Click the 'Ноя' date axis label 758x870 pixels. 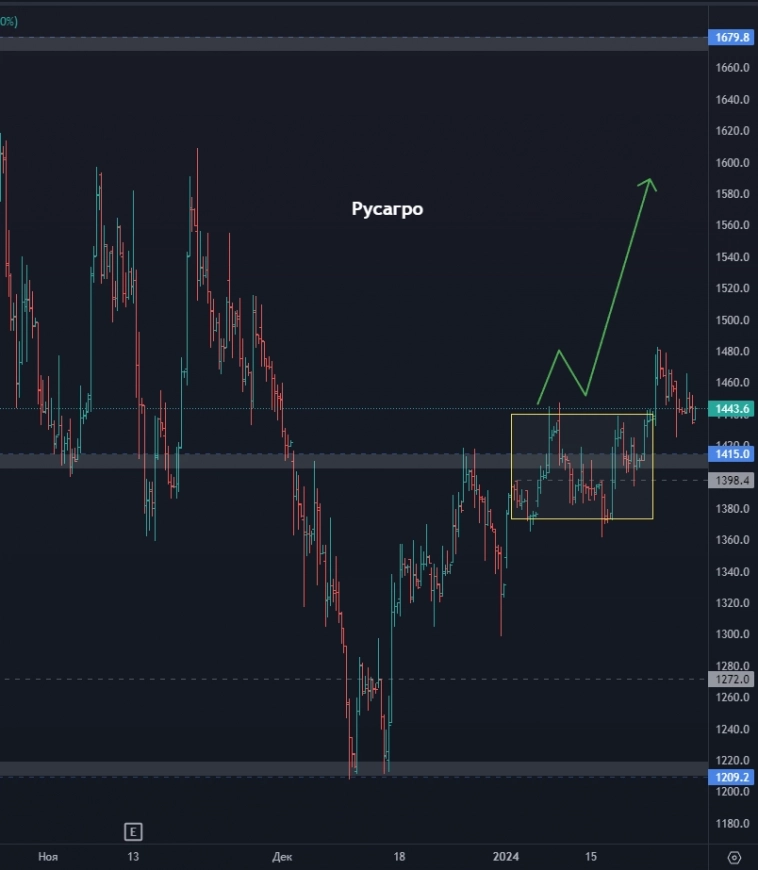tap(48, 857)
